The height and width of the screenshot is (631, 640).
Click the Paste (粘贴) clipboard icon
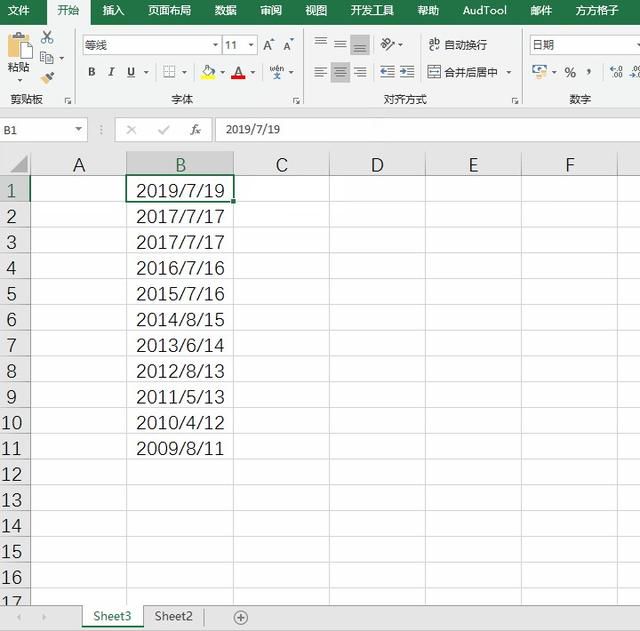pyautogui.click(x=19, y=45)
